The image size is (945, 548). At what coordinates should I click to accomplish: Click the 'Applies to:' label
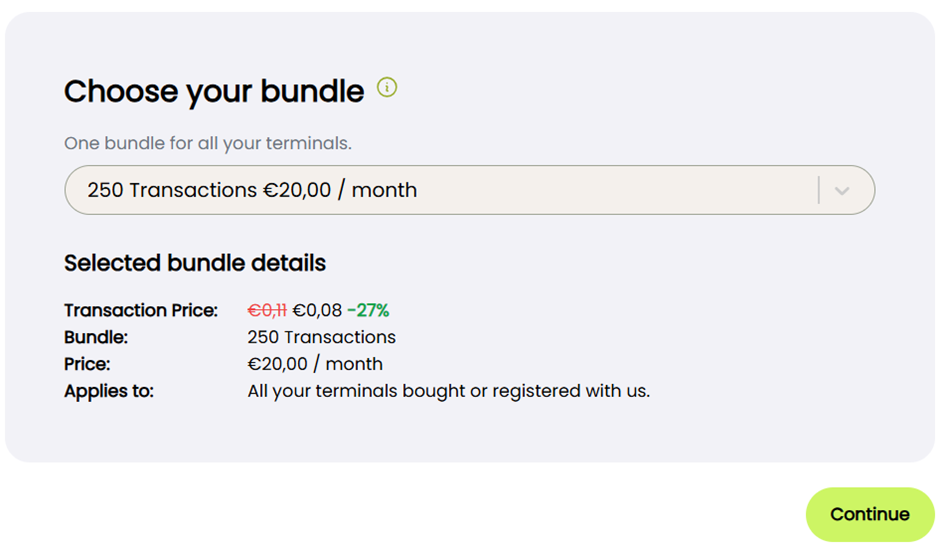(109, 391)
